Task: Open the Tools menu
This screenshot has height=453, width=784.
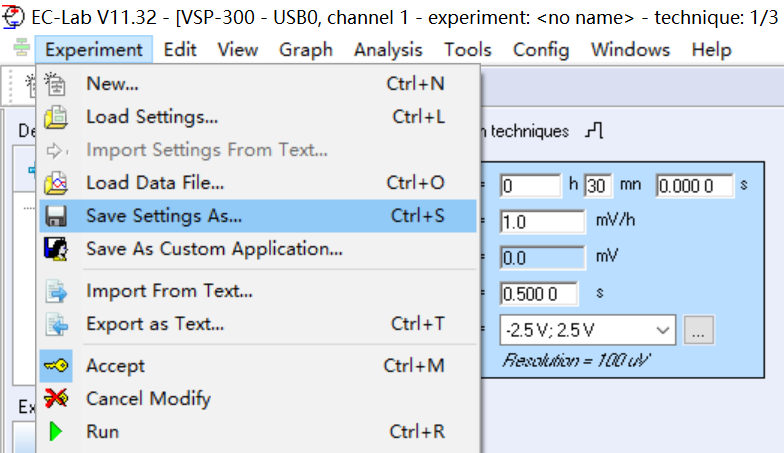Action: (x=468, y=50)
